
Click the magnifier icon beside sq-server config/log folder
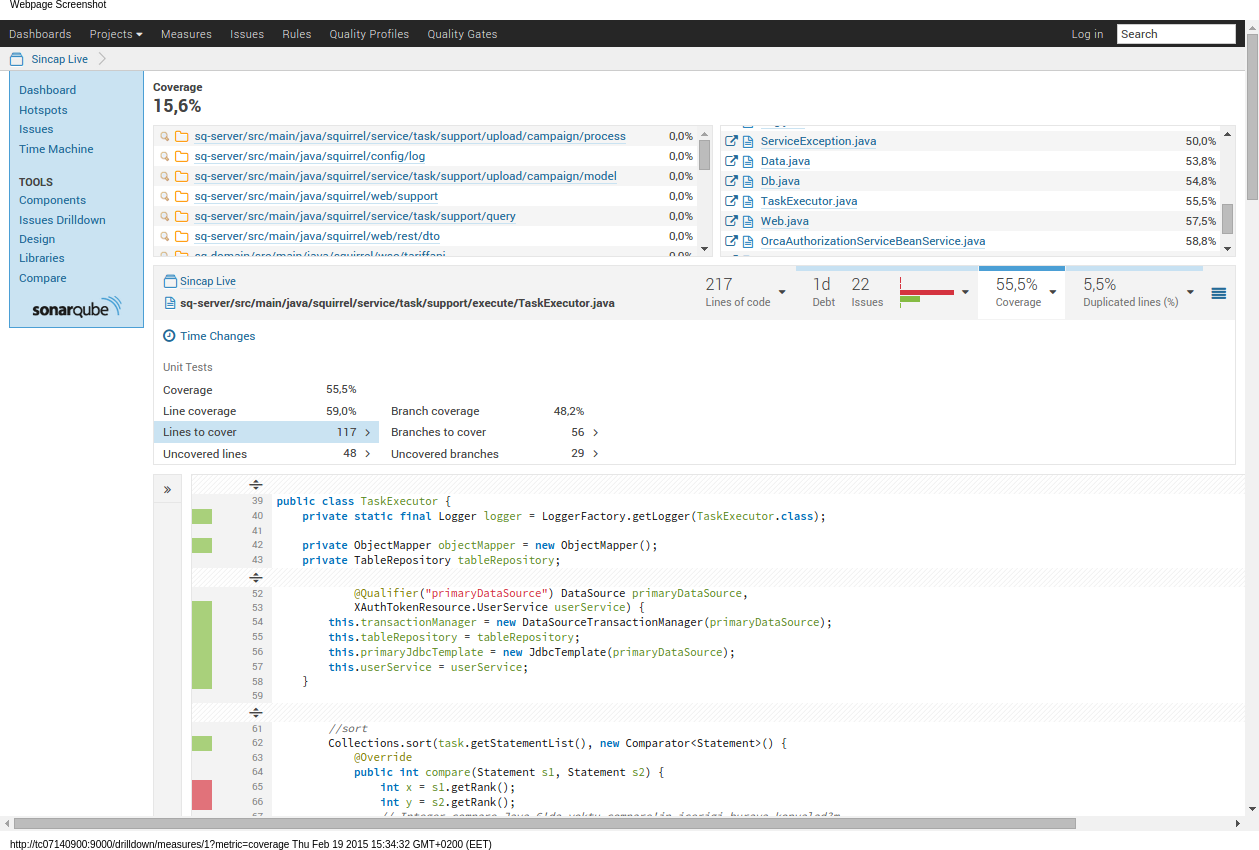click(x=165, y=157)
